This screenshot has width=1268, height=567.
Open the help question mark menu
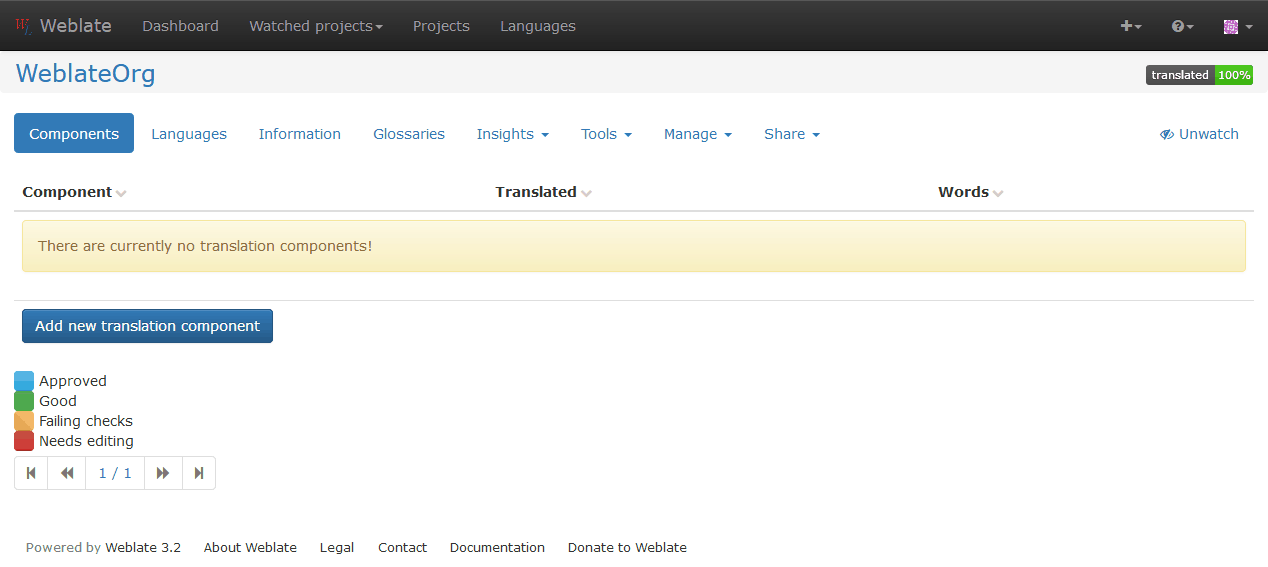[x=1183, y=26]
